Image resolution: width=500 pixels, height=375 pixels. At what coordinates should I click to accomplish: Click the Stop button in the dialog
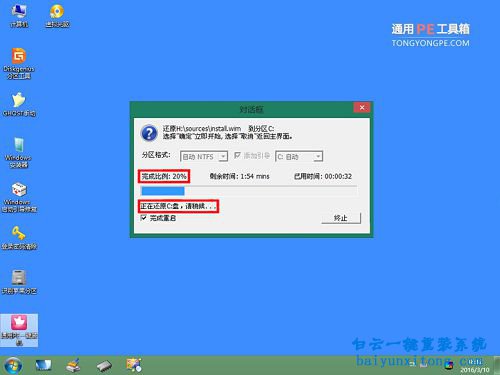[x=341, y=218]
